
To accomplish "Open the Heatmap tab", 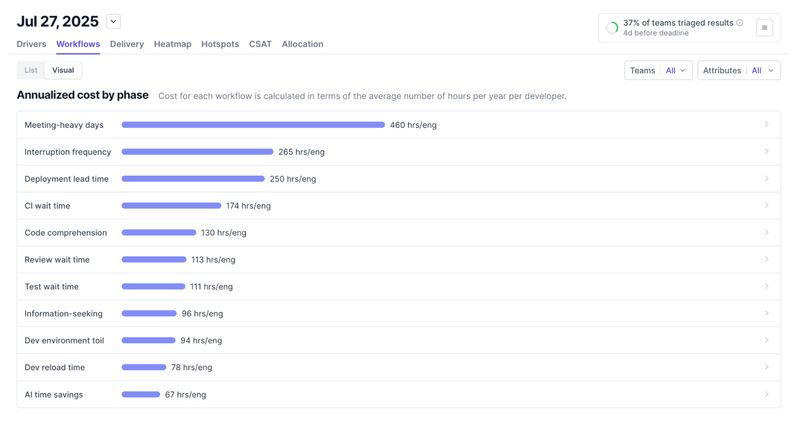I will pos(172,44).
